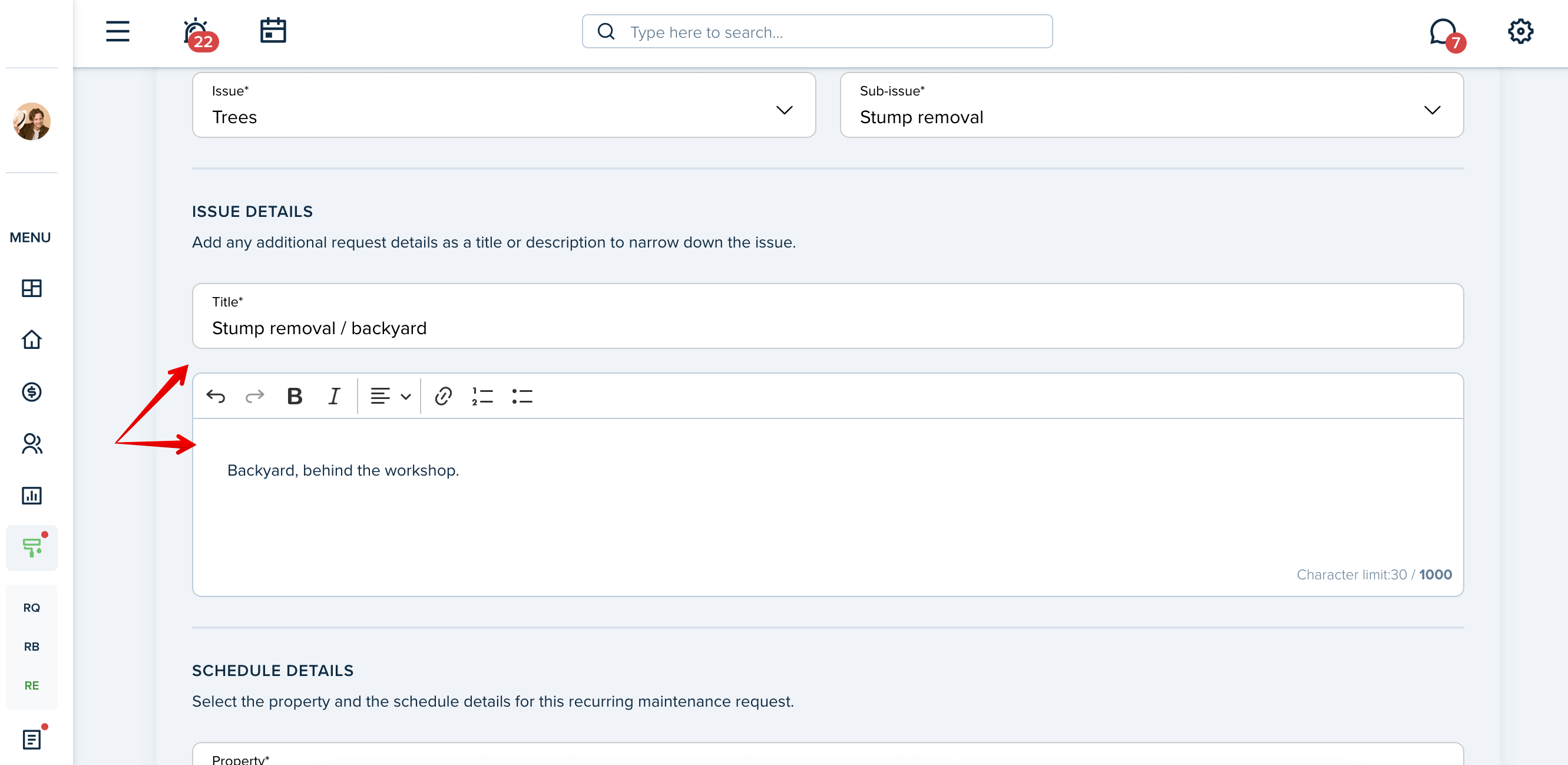Open contacts people icon in sidebar

click(x=32, y=443)
